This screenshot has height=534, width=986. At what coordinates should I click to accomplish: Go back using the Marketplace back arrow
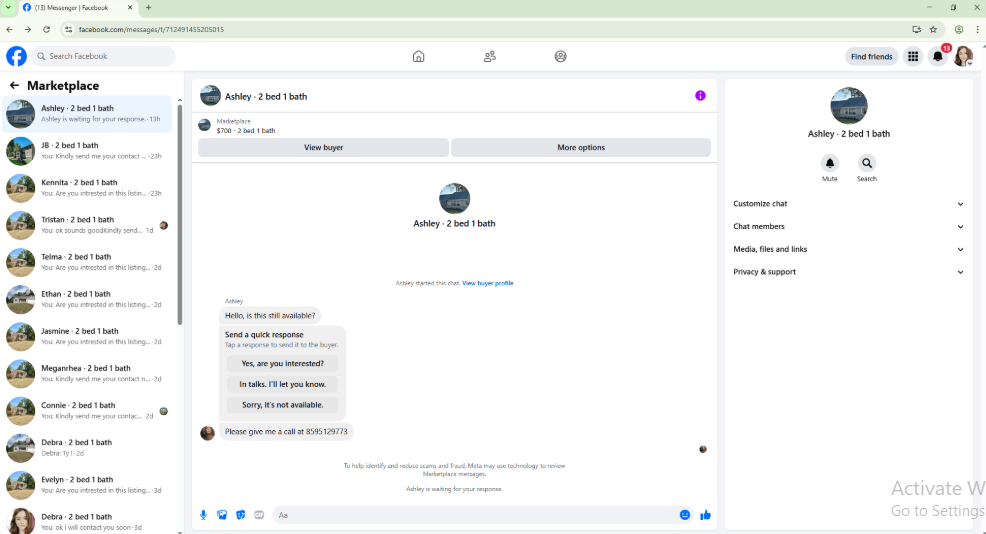click(14, 85)
